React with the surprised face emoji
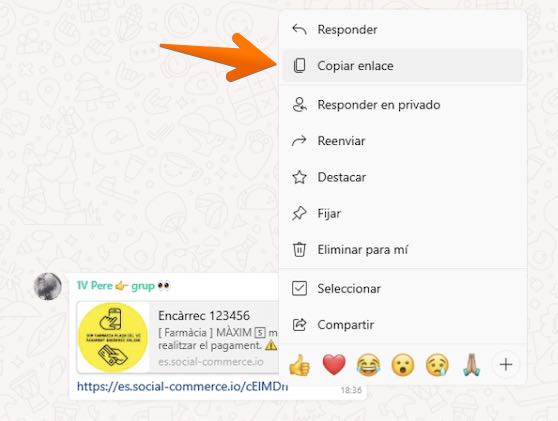This screenshot has width=558, height=421. 403,365
